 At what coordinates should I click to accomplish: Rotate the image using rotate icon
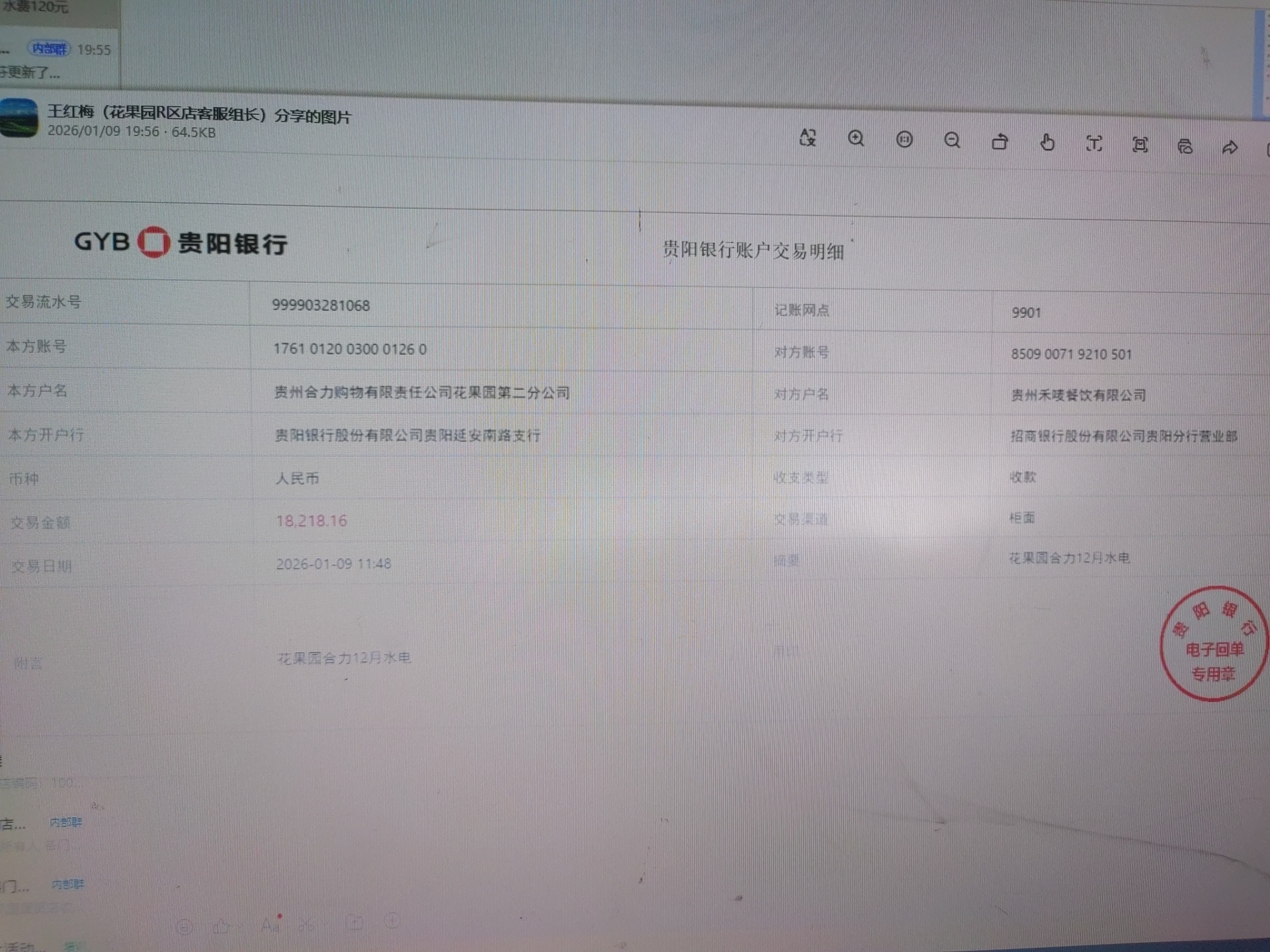[x=999, y=141]
